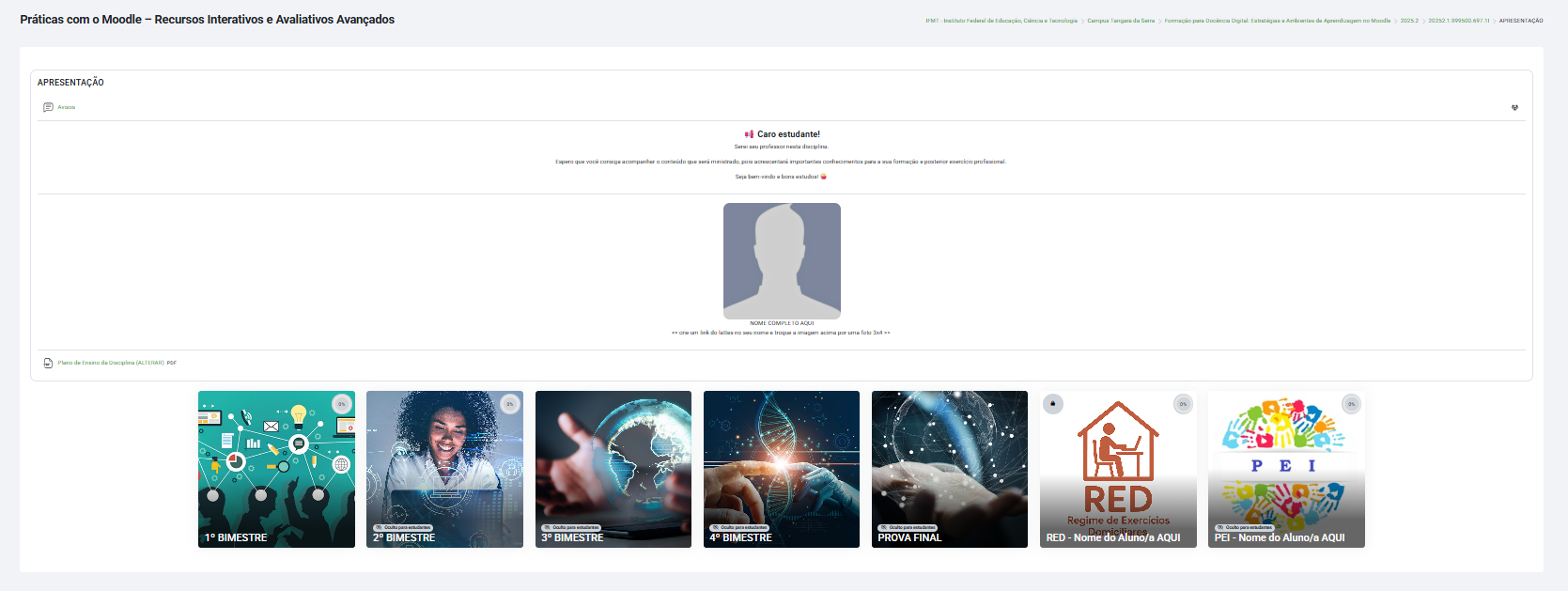This screenshot has width=1568, height=591.
Task: Open Plano de Ensino da Disciplina link
Action: 111,363
